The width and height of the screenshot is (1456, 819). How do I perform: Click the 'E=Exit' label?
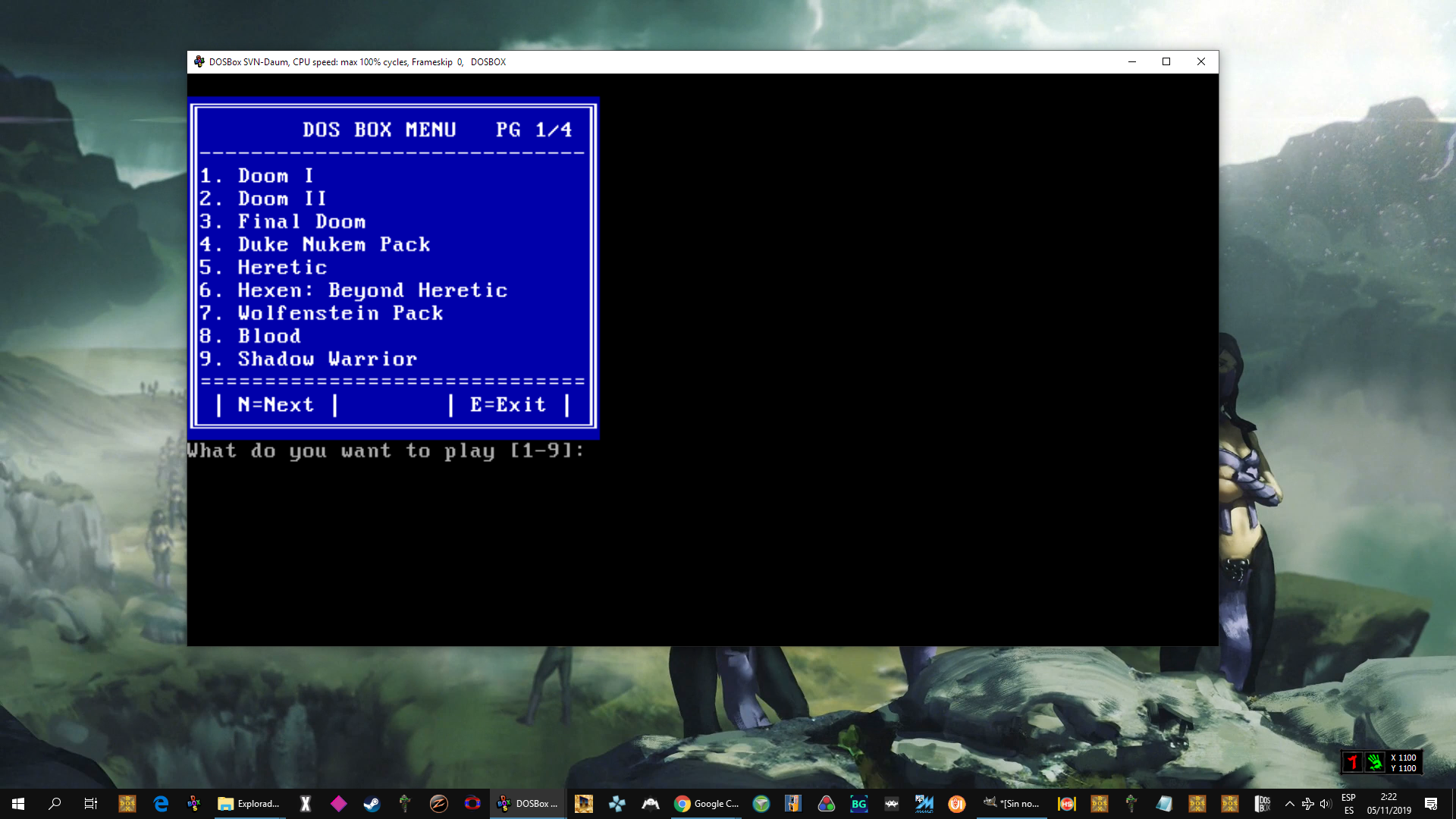(x=508, y=405)
